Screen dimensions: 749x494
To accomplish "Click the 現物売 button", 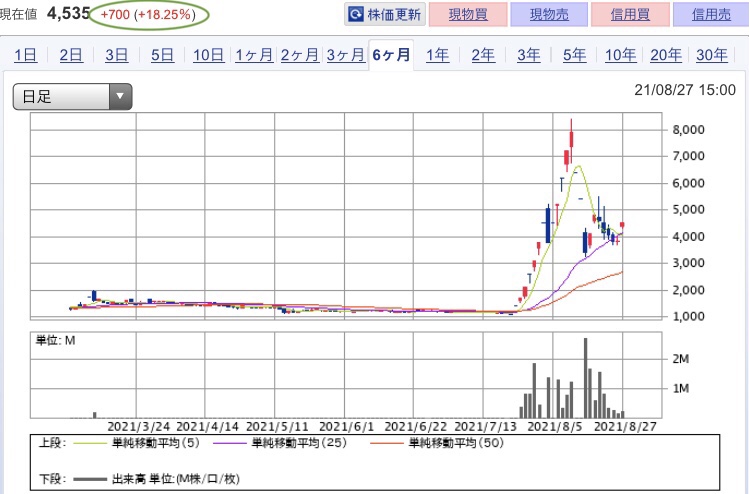I will pos(549,14).
